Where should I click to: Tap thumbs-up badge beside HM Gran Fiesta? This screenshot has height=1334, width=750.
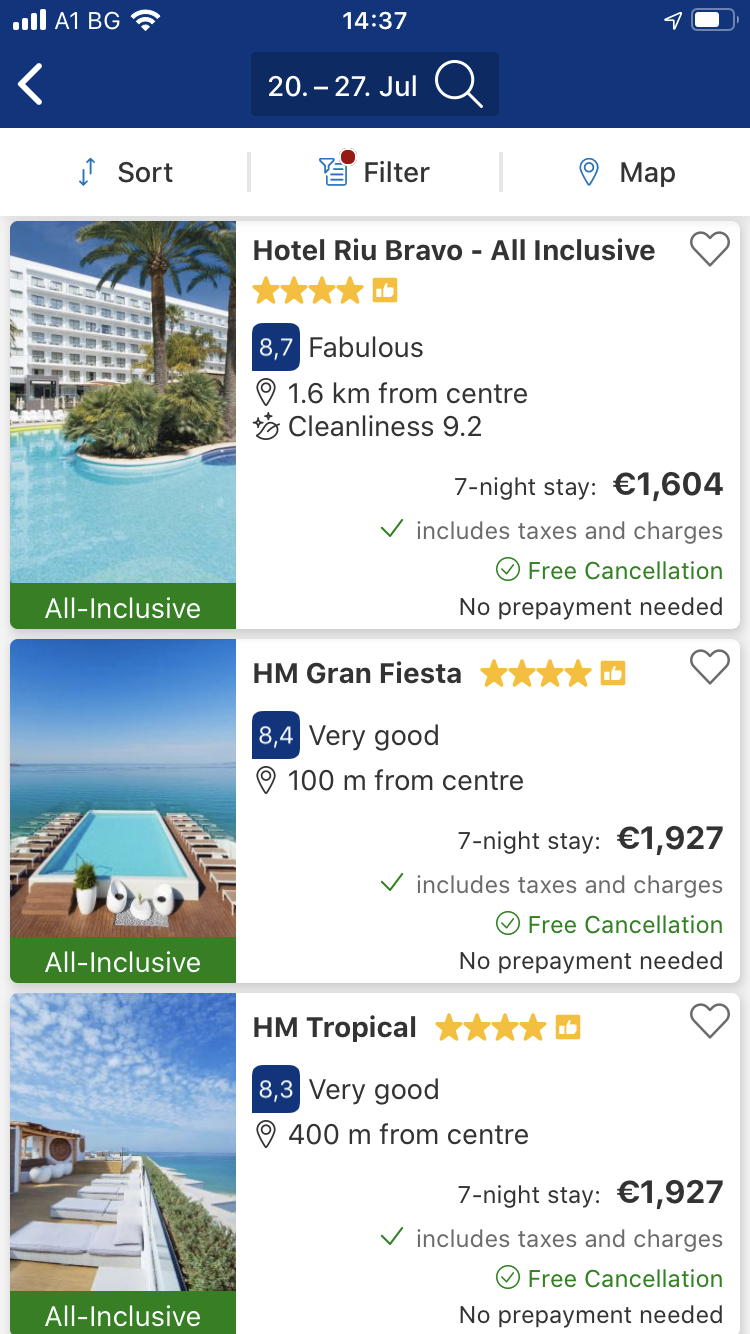613,674
